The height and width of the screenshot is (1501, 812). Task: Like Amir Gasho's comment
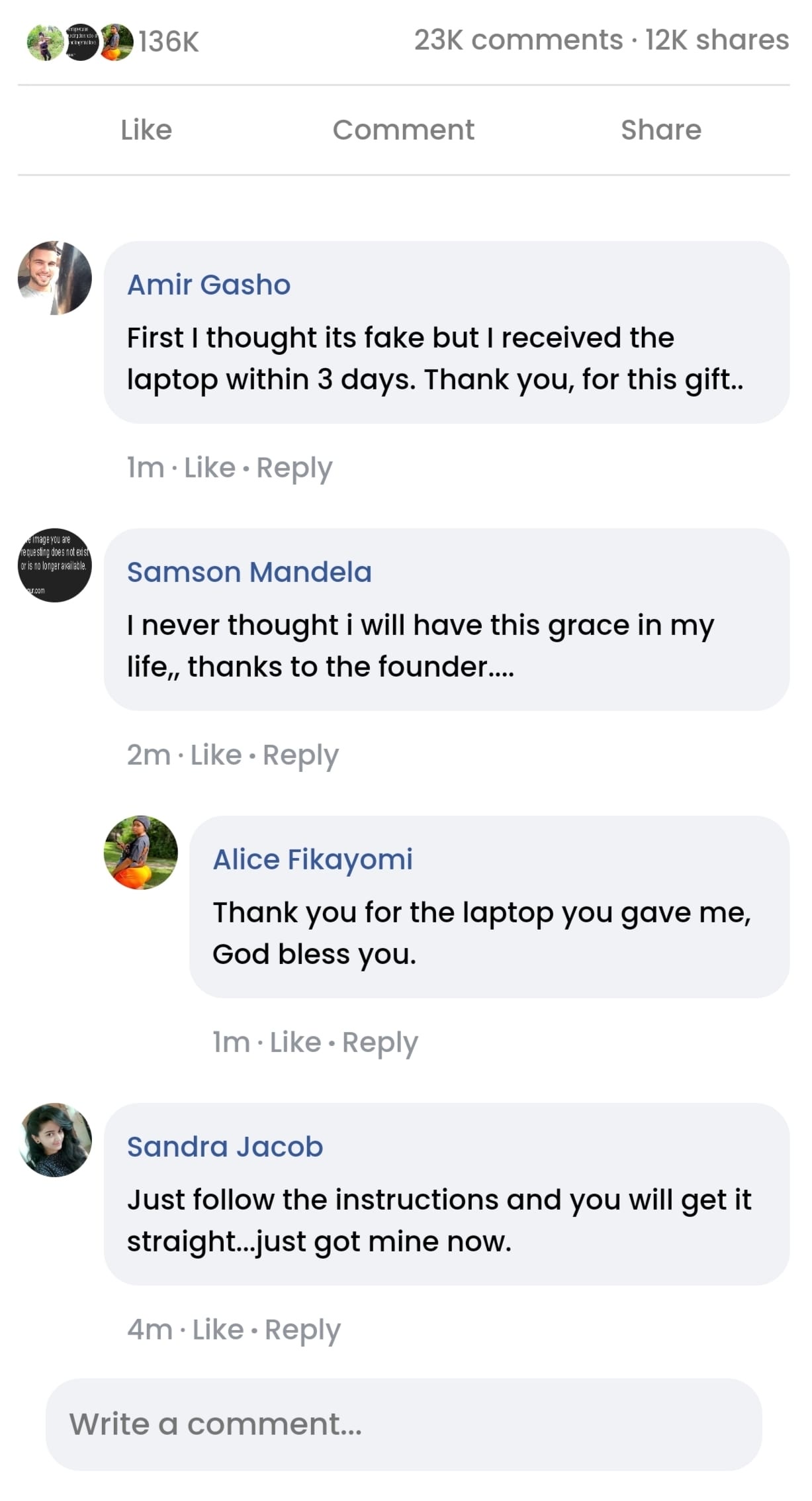209,468
